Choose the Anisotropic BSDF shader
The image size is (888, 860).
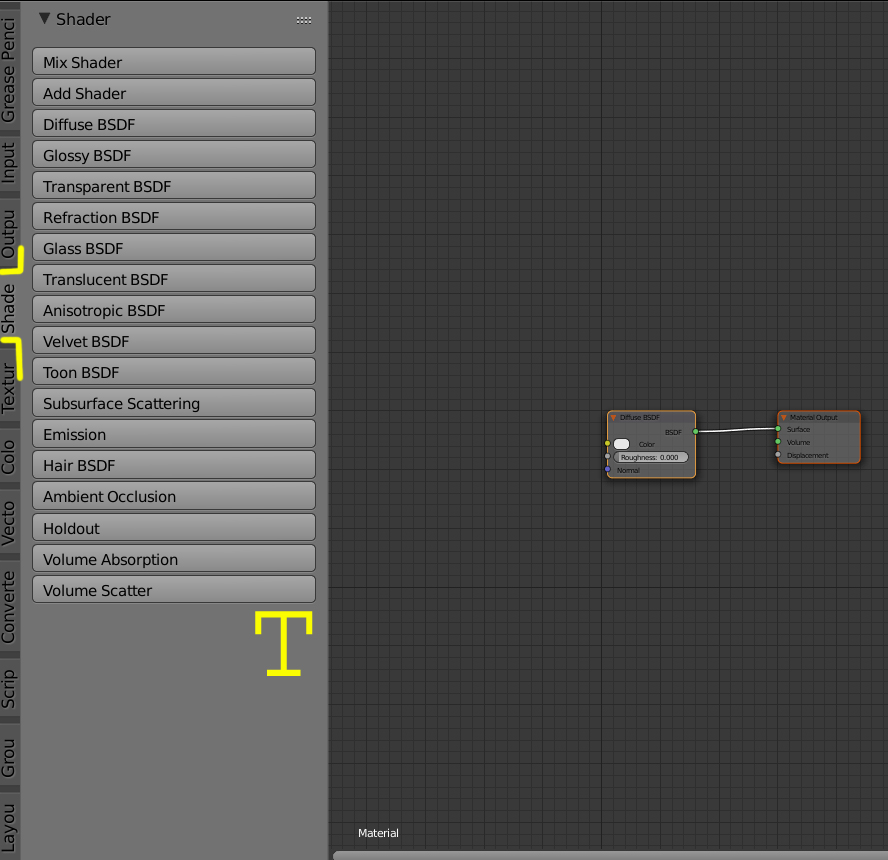(x=174, y=310)
